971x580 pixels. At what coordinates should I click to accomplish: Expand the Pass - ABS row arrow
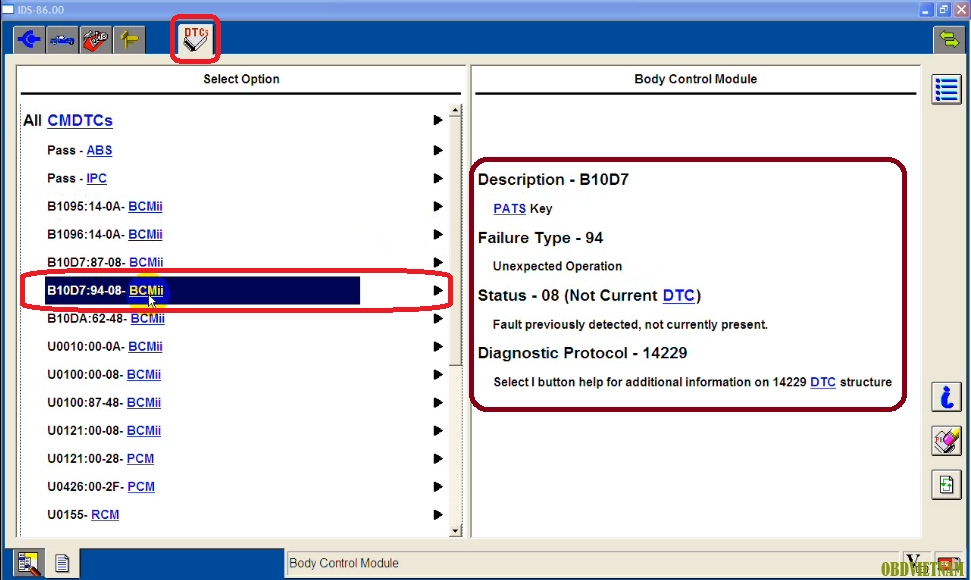point(438,150)
